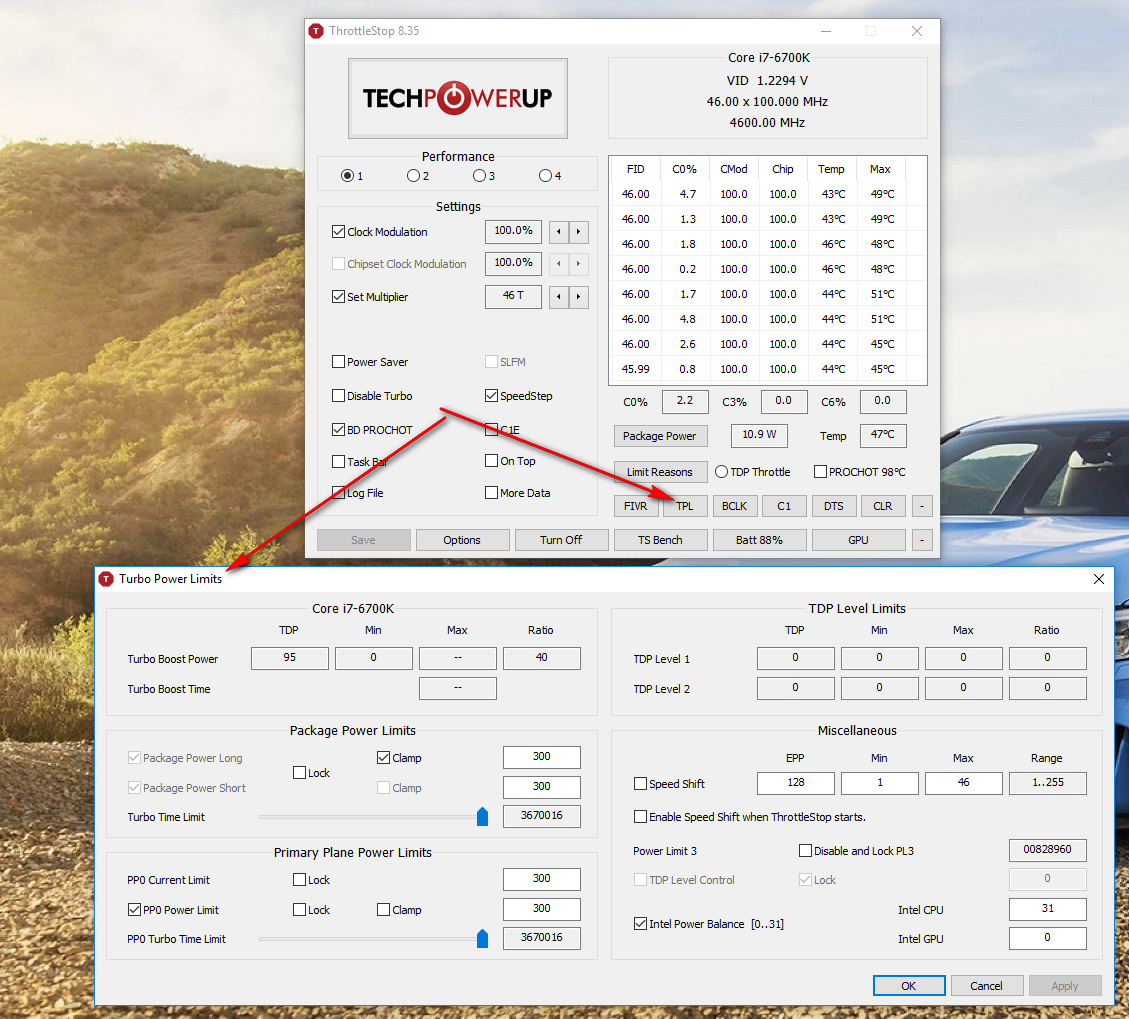Close the Turbo Power Limits dialog
Image resolution: width=1129 pixels, height=1019 pixels.
pos(1098,579)
